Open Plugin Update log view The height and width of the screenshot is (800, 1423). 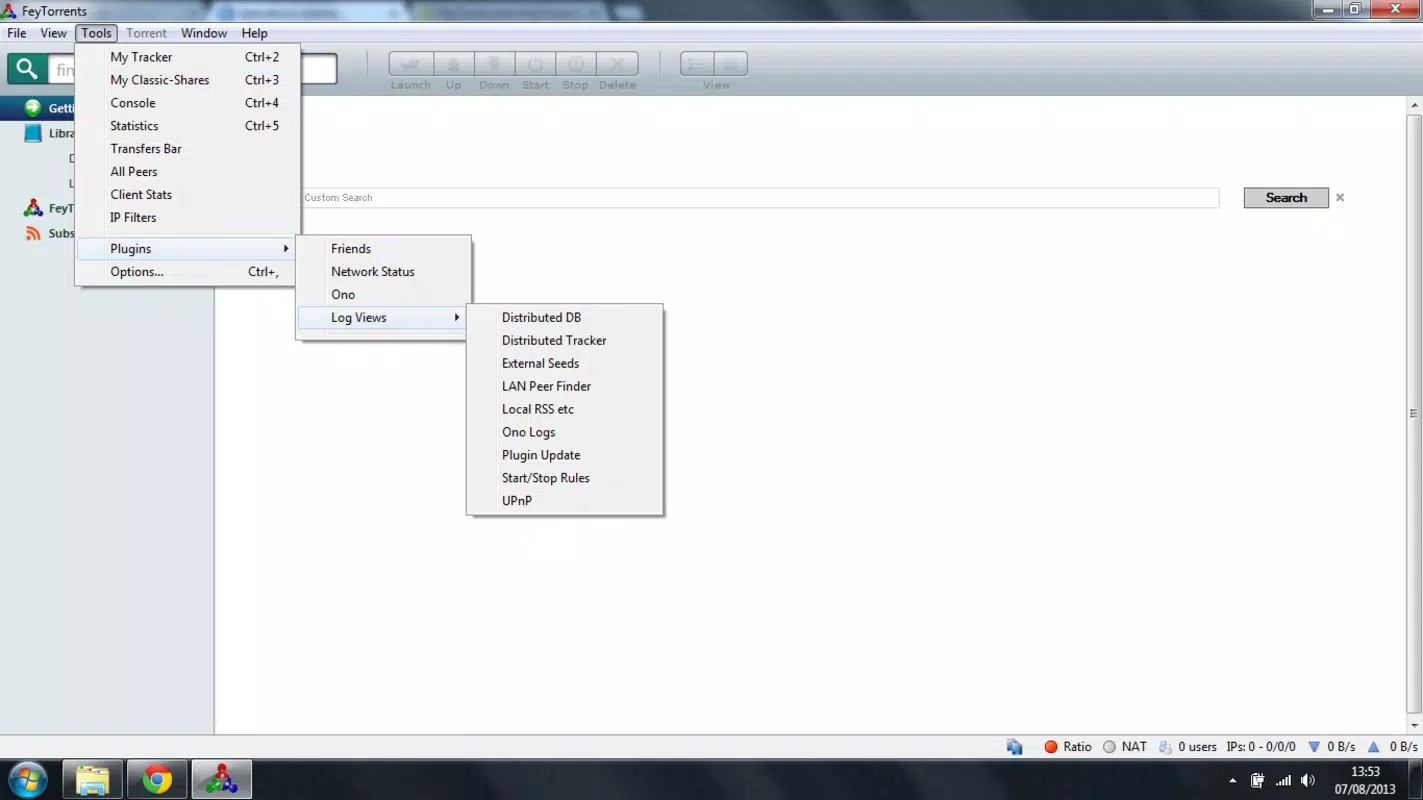tap(564, 456)
